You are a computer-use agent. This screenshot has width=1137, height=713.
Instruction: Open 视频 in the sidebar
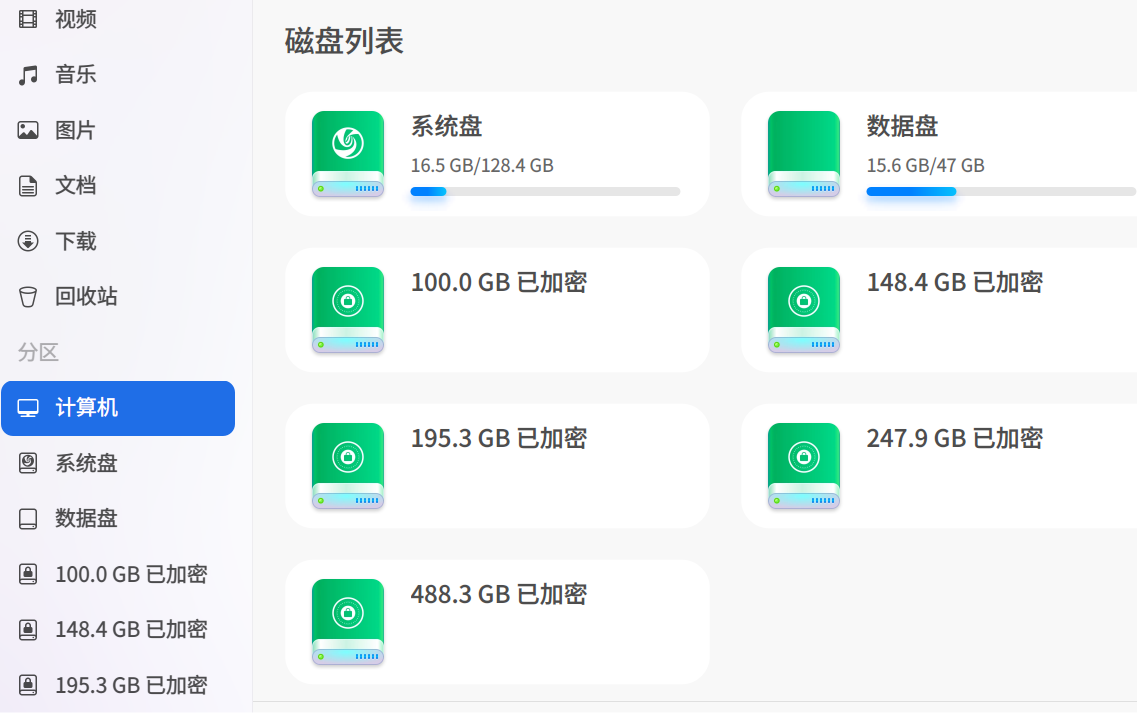pyautogui.click(x=117, y=19)
